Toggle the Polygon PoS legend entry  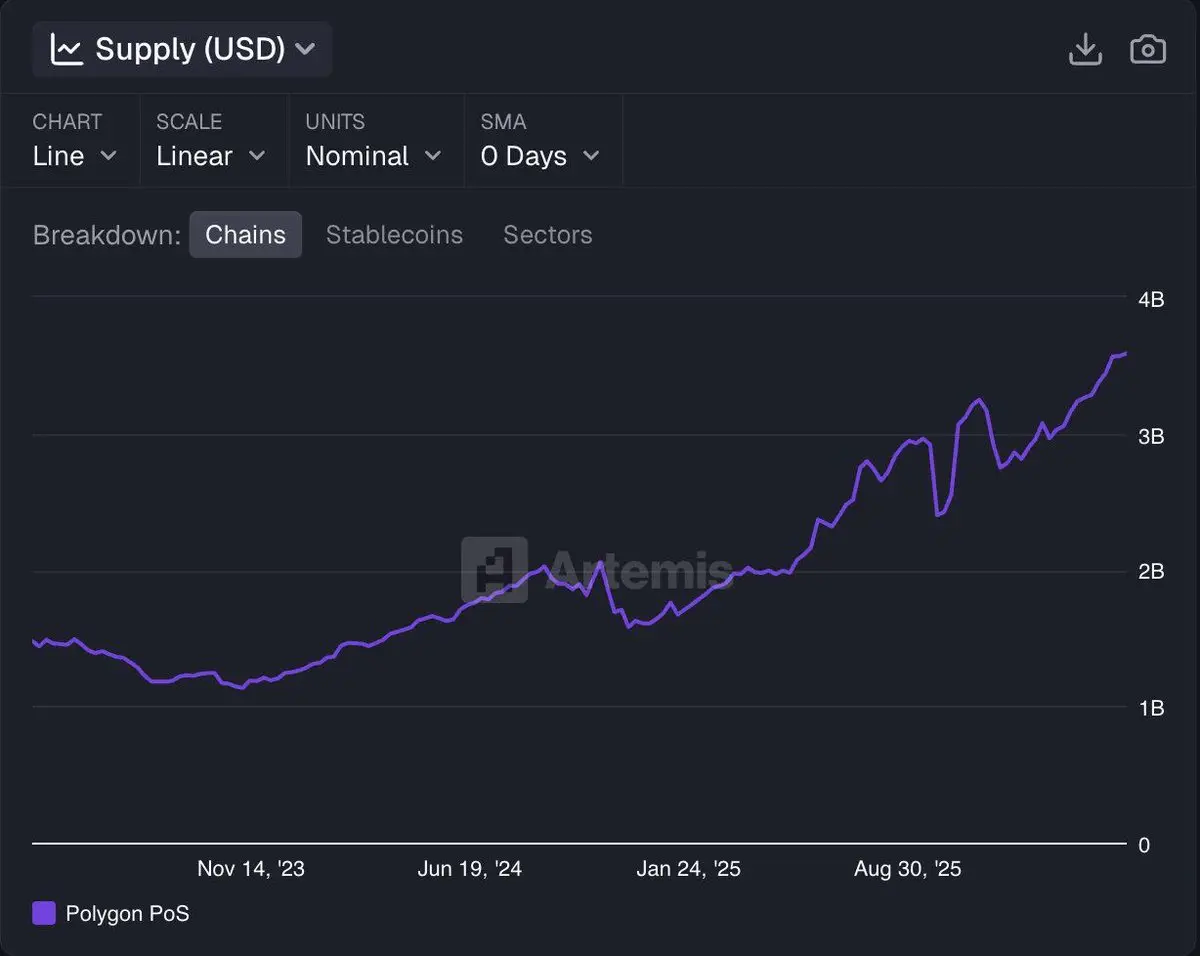pyautogui.click(x=127, y=913)
